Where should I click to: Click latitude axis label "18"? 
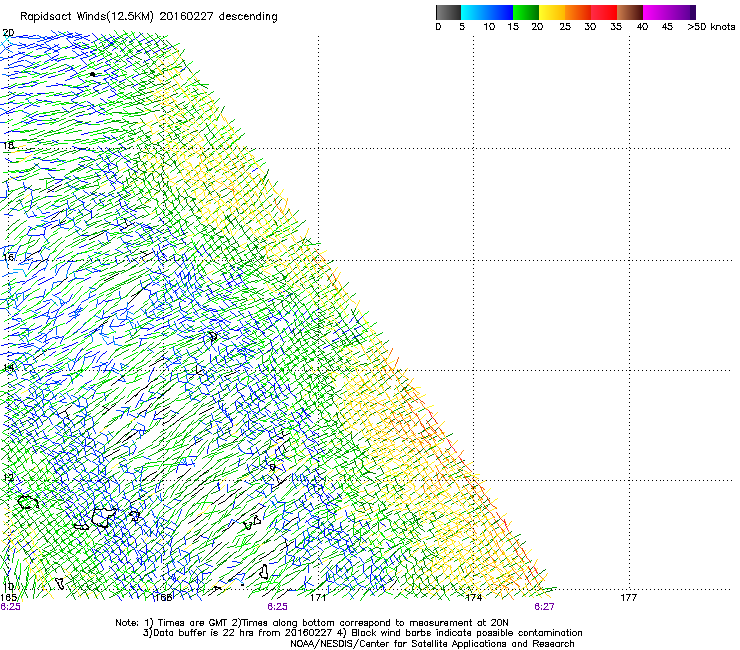[x=8, y=145]
